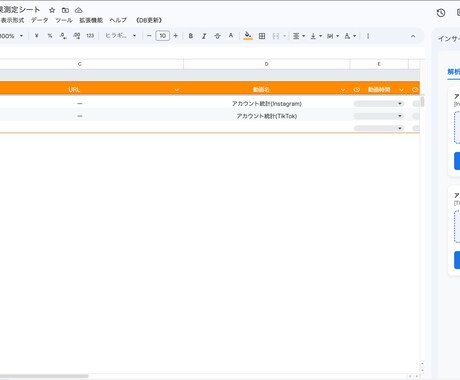Click the URL table header cell

tap(74, 90)
